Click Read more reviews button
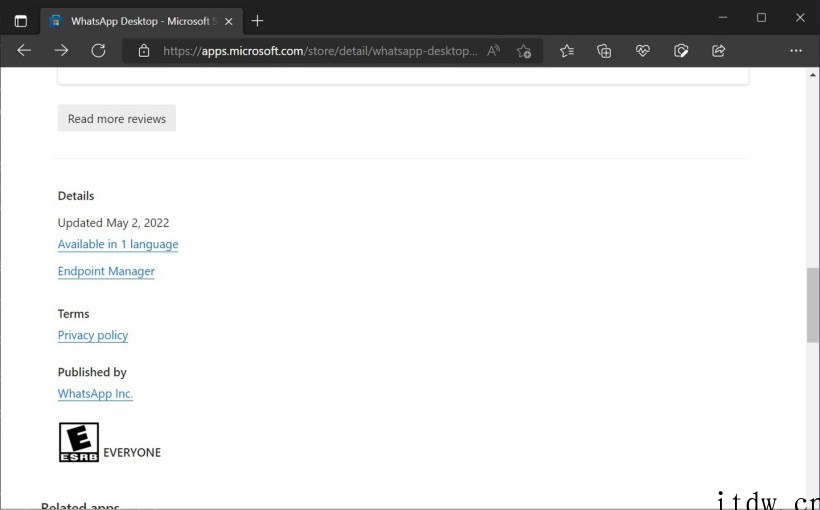Screen dimensions: 820x510 point(117,118)
